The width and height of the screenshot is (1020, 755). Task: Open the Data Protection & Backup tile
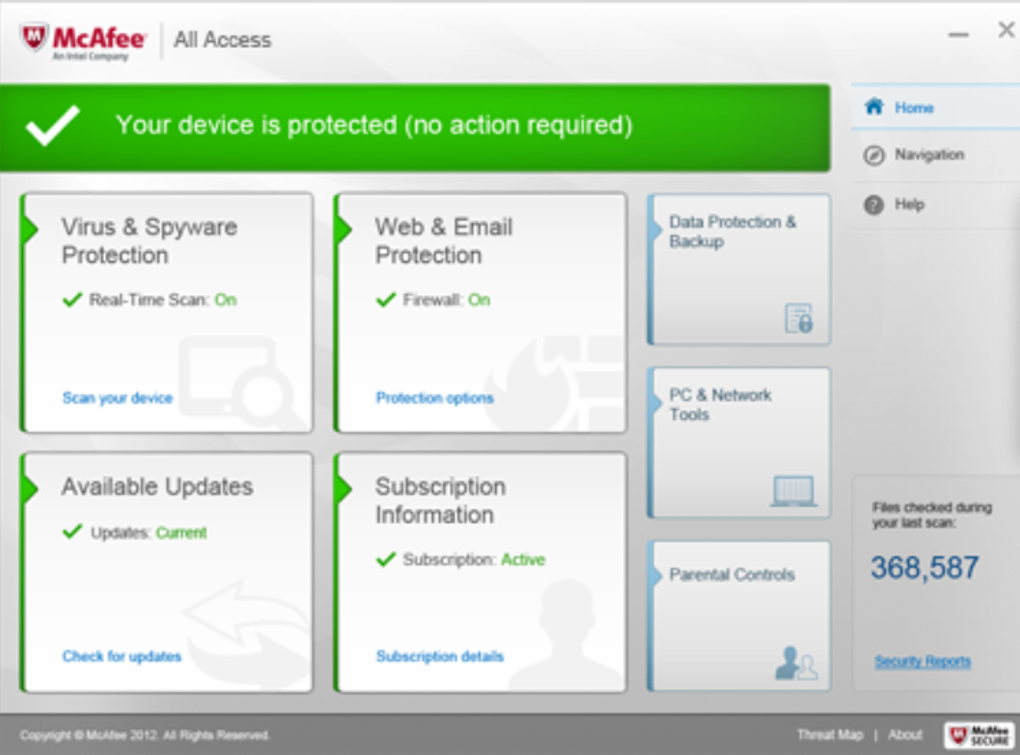click(x=740, y=269)
